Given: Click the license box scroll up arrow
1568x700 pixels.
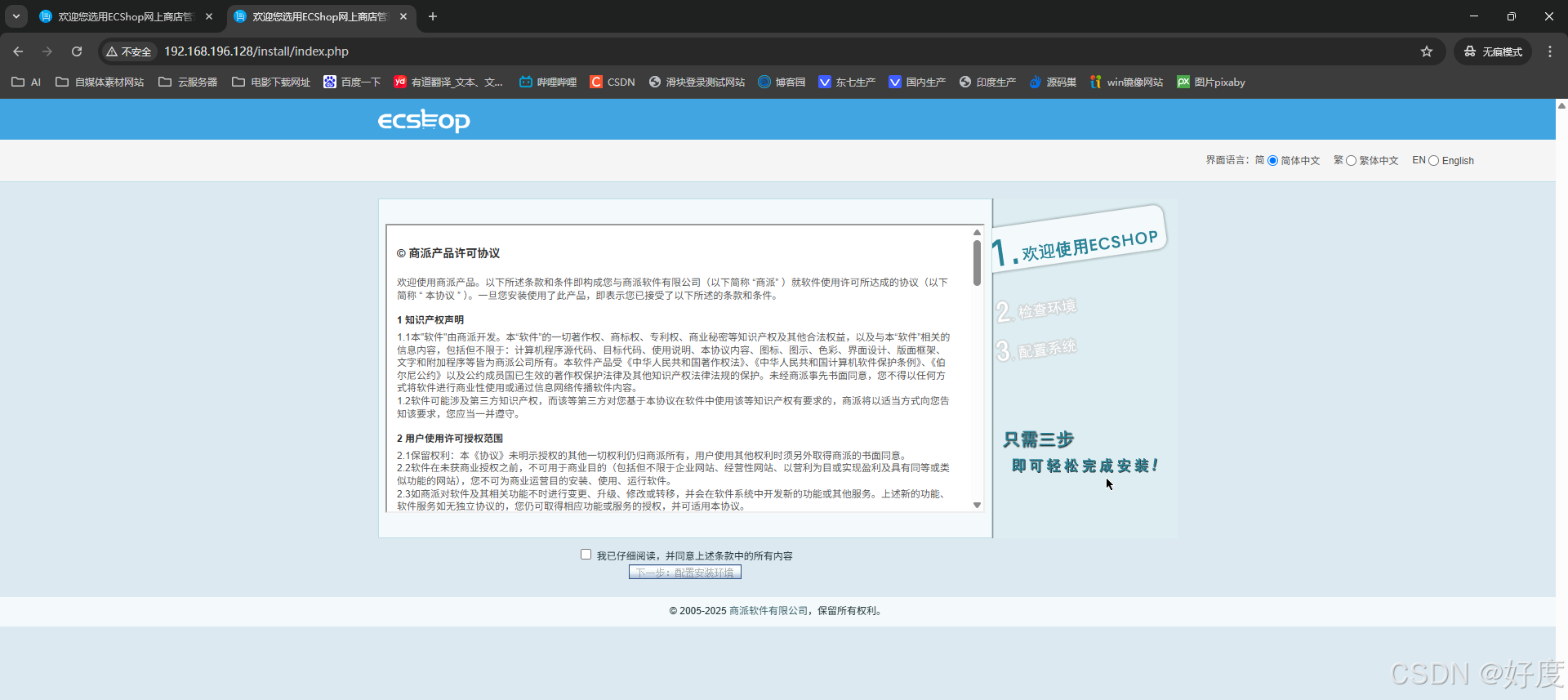Looking at the screenshot, I should coord(977,233).
